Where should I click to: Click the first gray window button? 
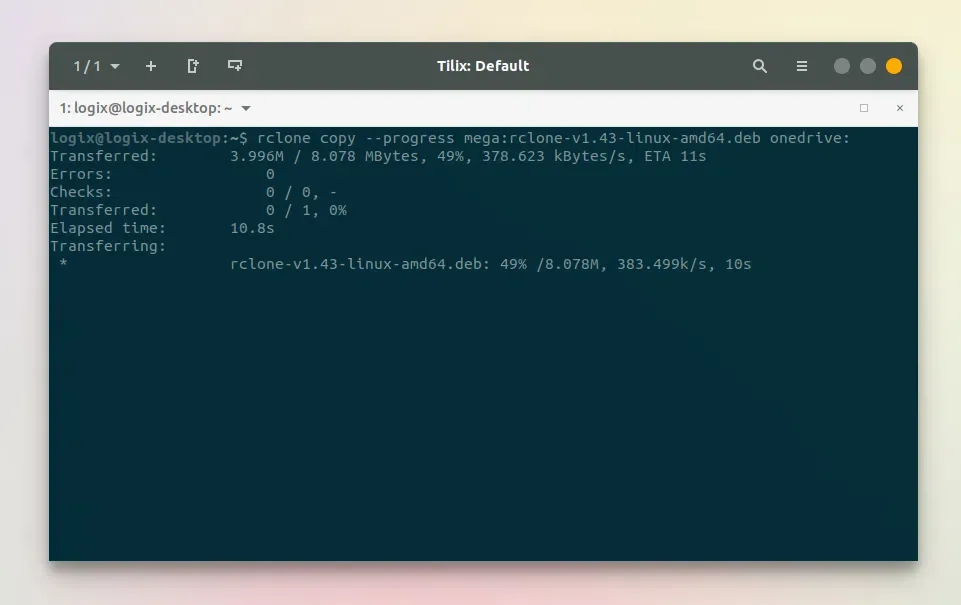[841, 66]
